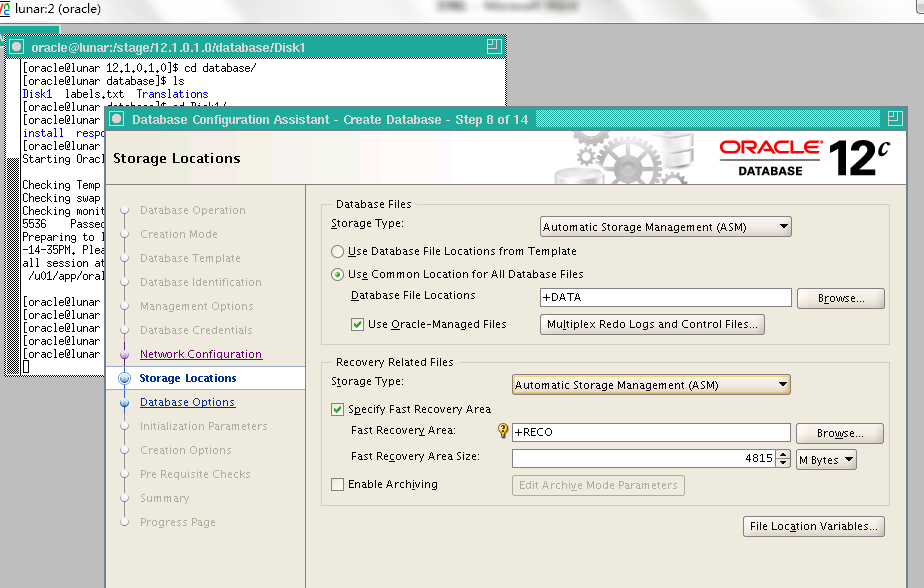Viewport: 924px width, 588px height.
Task: Increase Fast Recovery Area Size with up arrow
Action: (x=783, y=454)
